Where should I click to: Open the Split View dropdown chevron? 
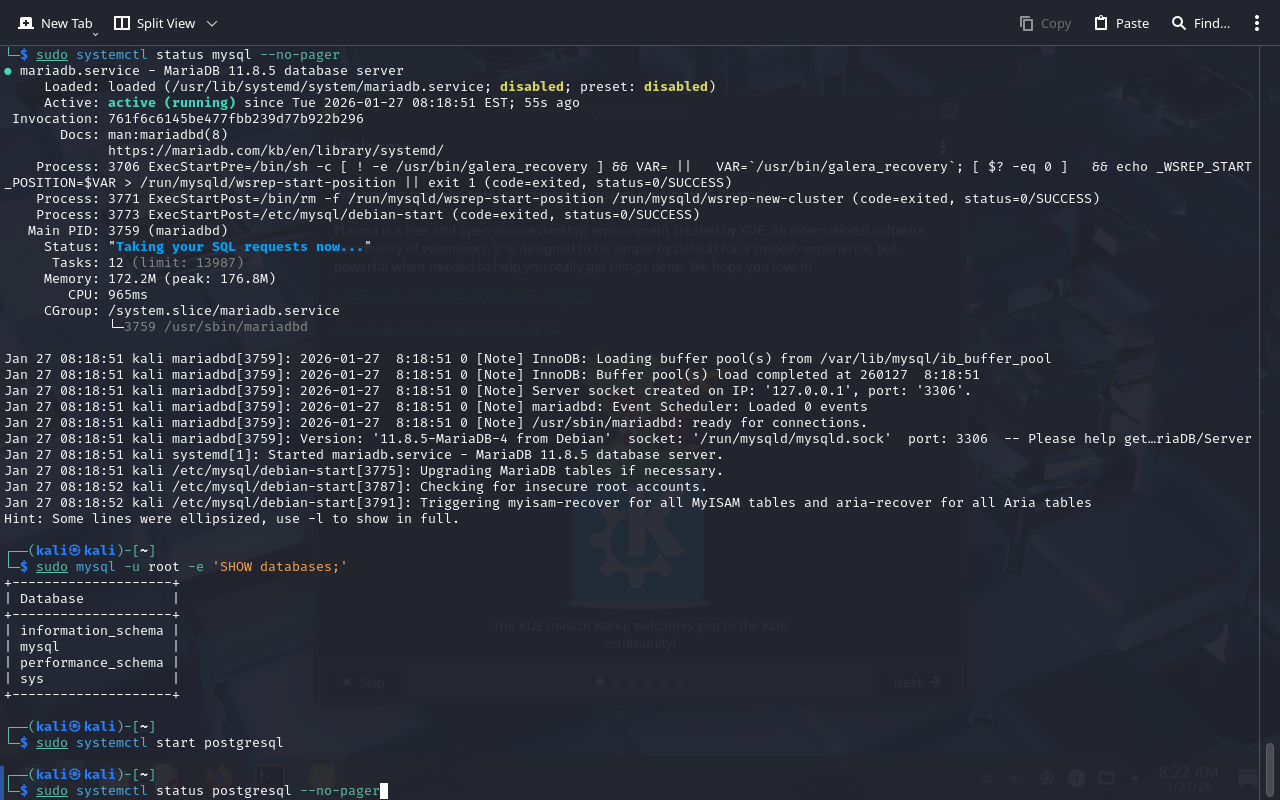pos(212,23)
